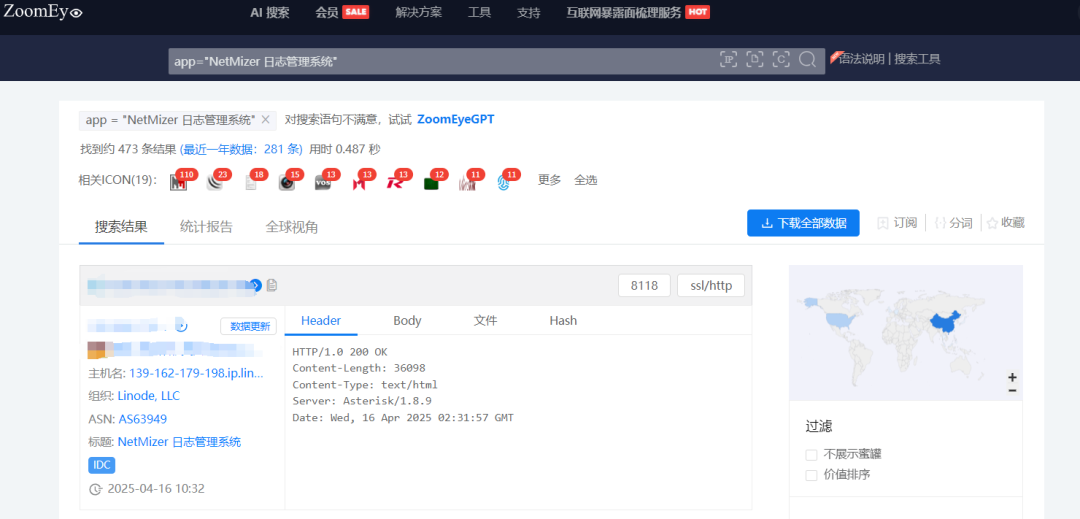Click the subscribe 订阅 icon

pyautogui.click(x=882, y=223)
